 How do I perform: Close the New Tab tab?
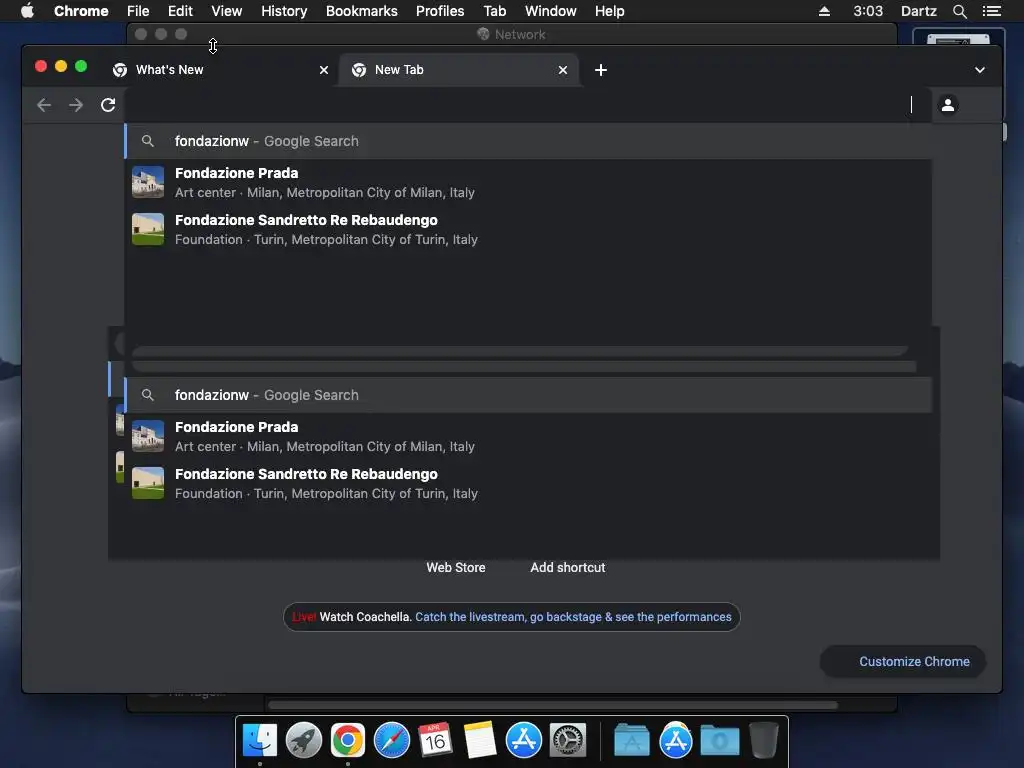(x=563, y=70)
